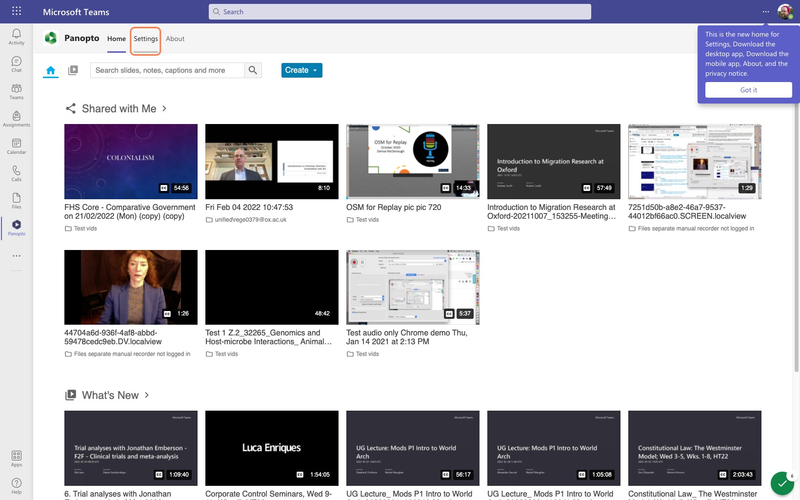800x500 pixels.
Task: Open the Test vids folder link under FHS Core
Action: 87,228
